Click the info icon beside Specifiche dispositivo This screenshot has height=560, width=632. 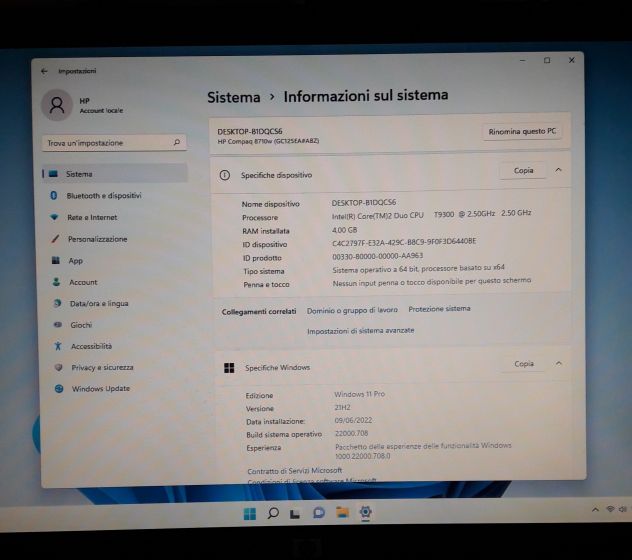pos(225,175)
